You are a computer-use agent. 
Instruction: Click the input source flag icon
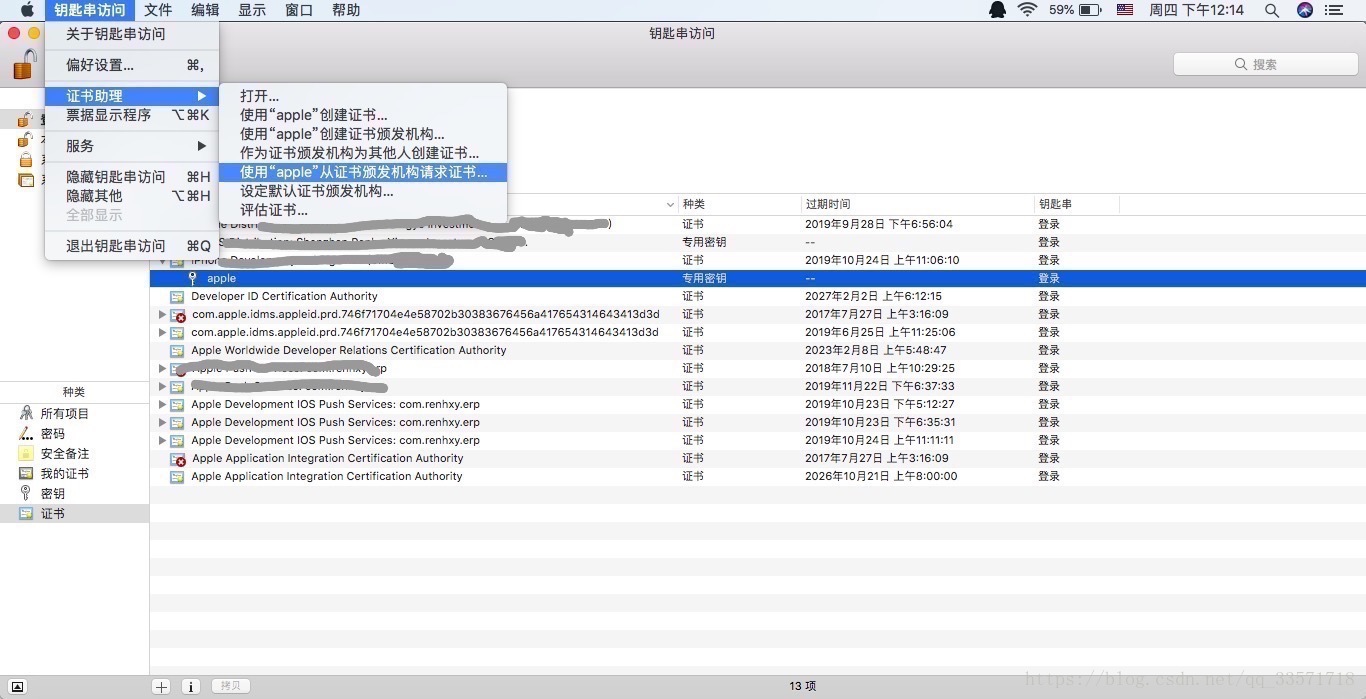[x=1125, y=10]
